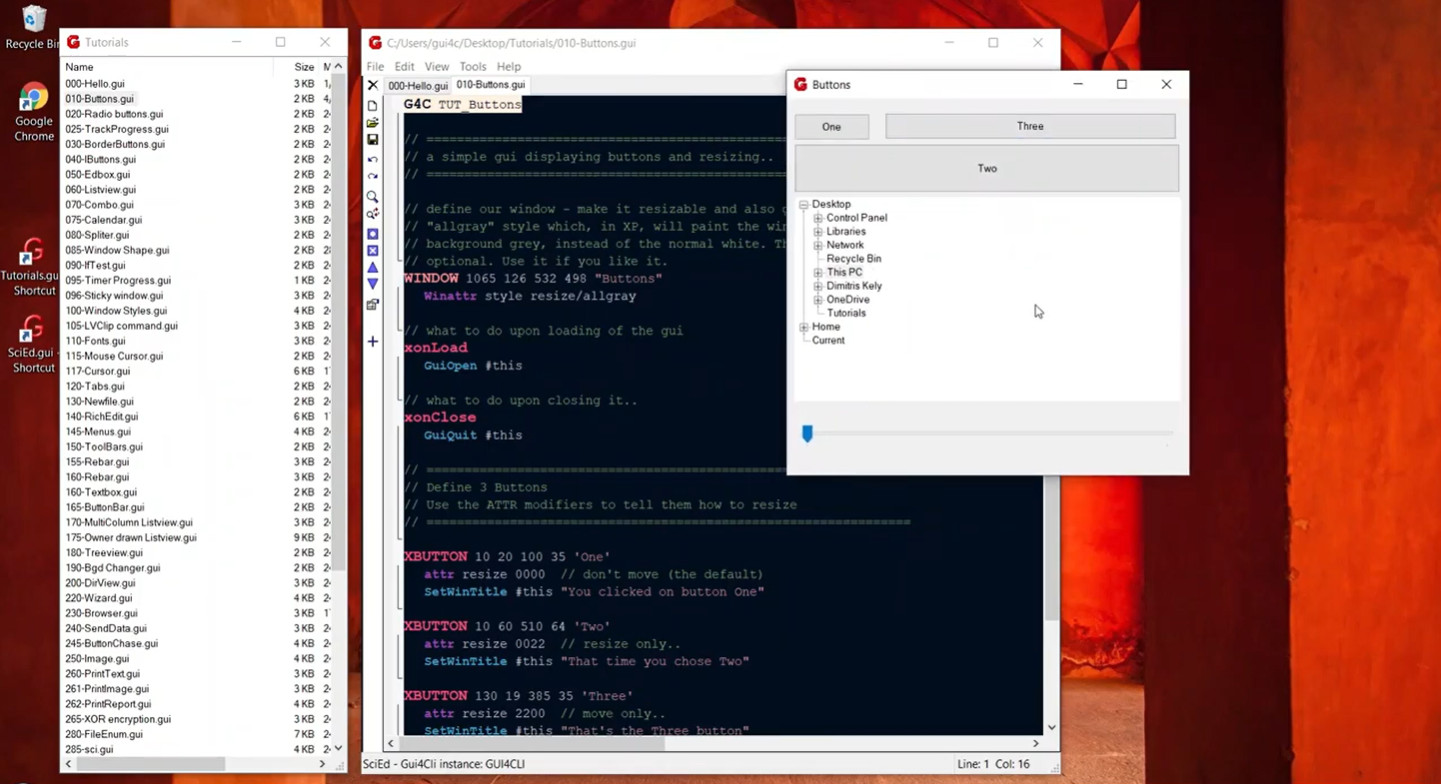Image resolution: width=1441 pixels, height=784 pixels.
Task: Select 070-Combo.gui in file list
Action: (x=99, y=205)
